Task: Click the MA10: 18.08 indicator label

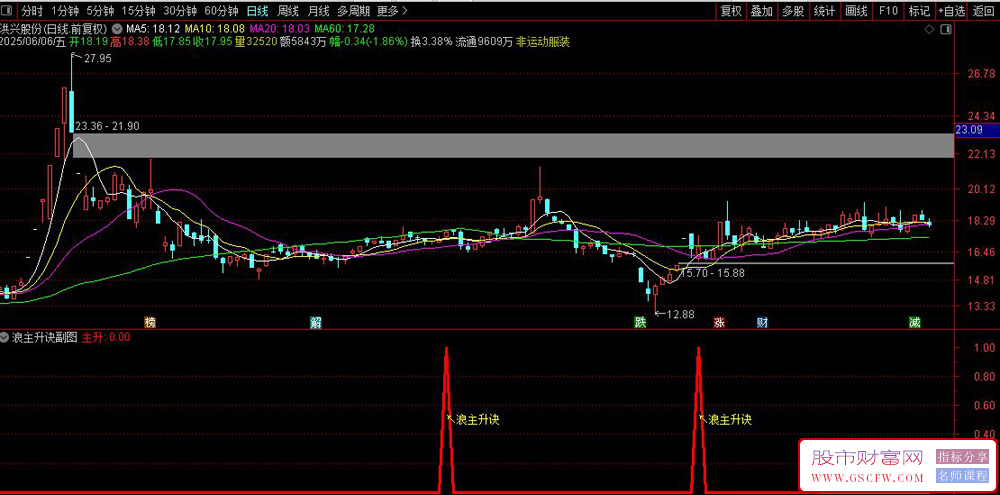Action: (215, 29)
